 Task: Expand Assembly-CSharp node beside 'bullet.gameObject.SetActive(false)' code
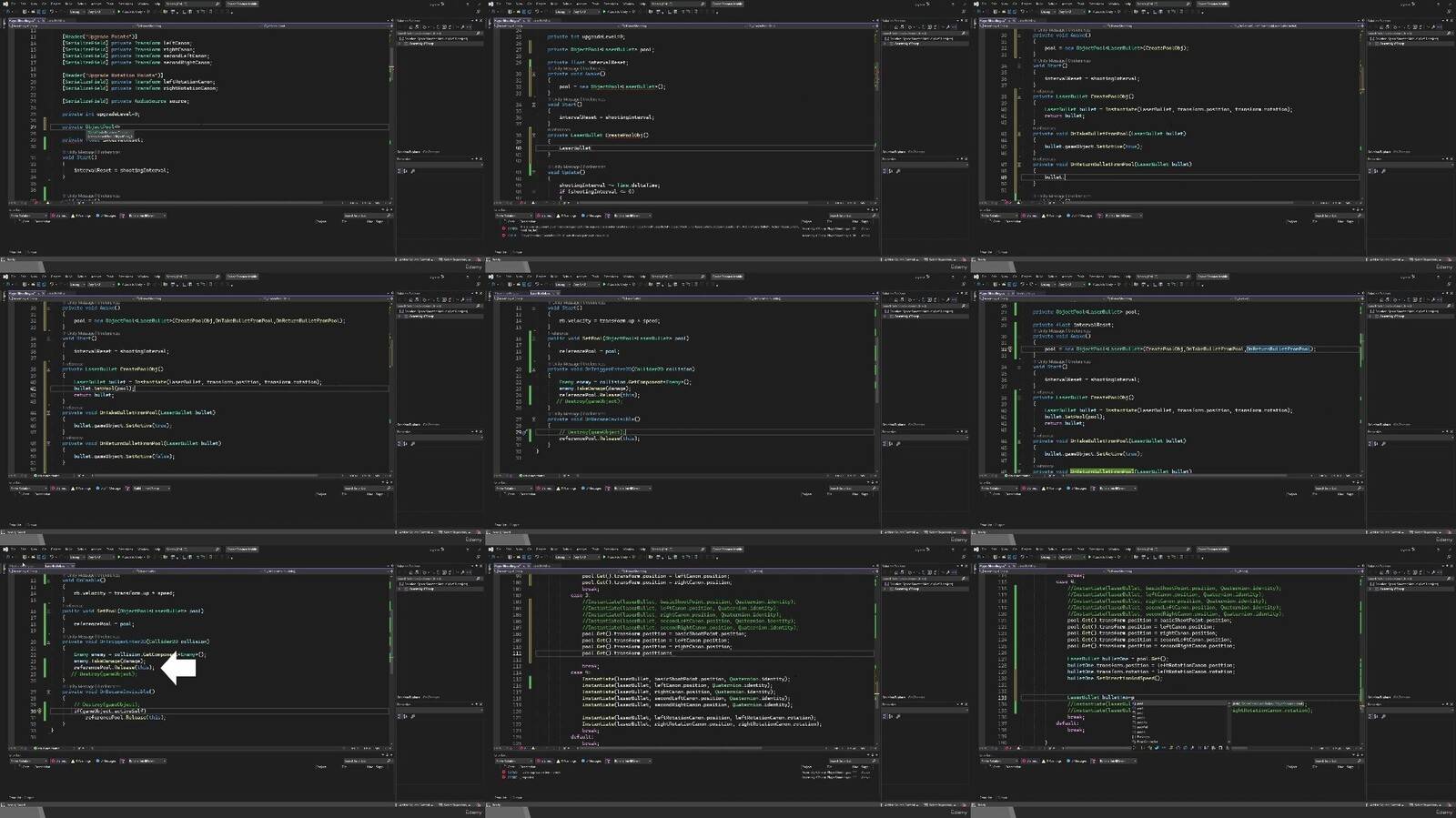(399, 317)
